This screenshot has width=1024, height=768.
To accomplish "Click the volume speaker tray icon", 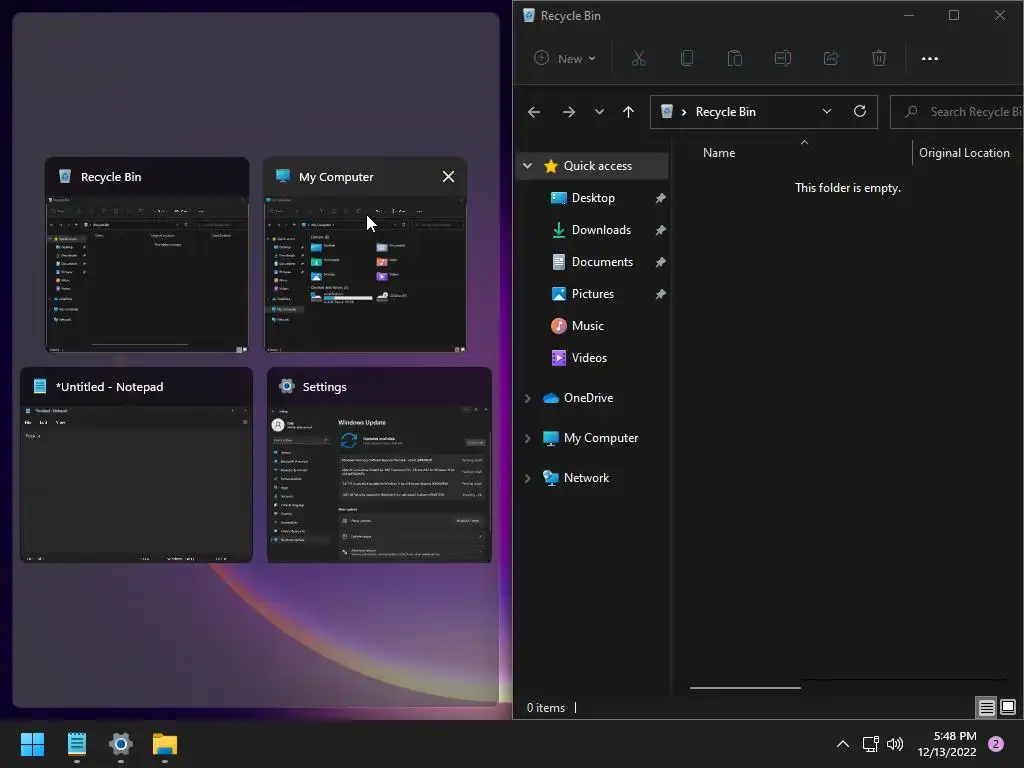I will [895, 744].
